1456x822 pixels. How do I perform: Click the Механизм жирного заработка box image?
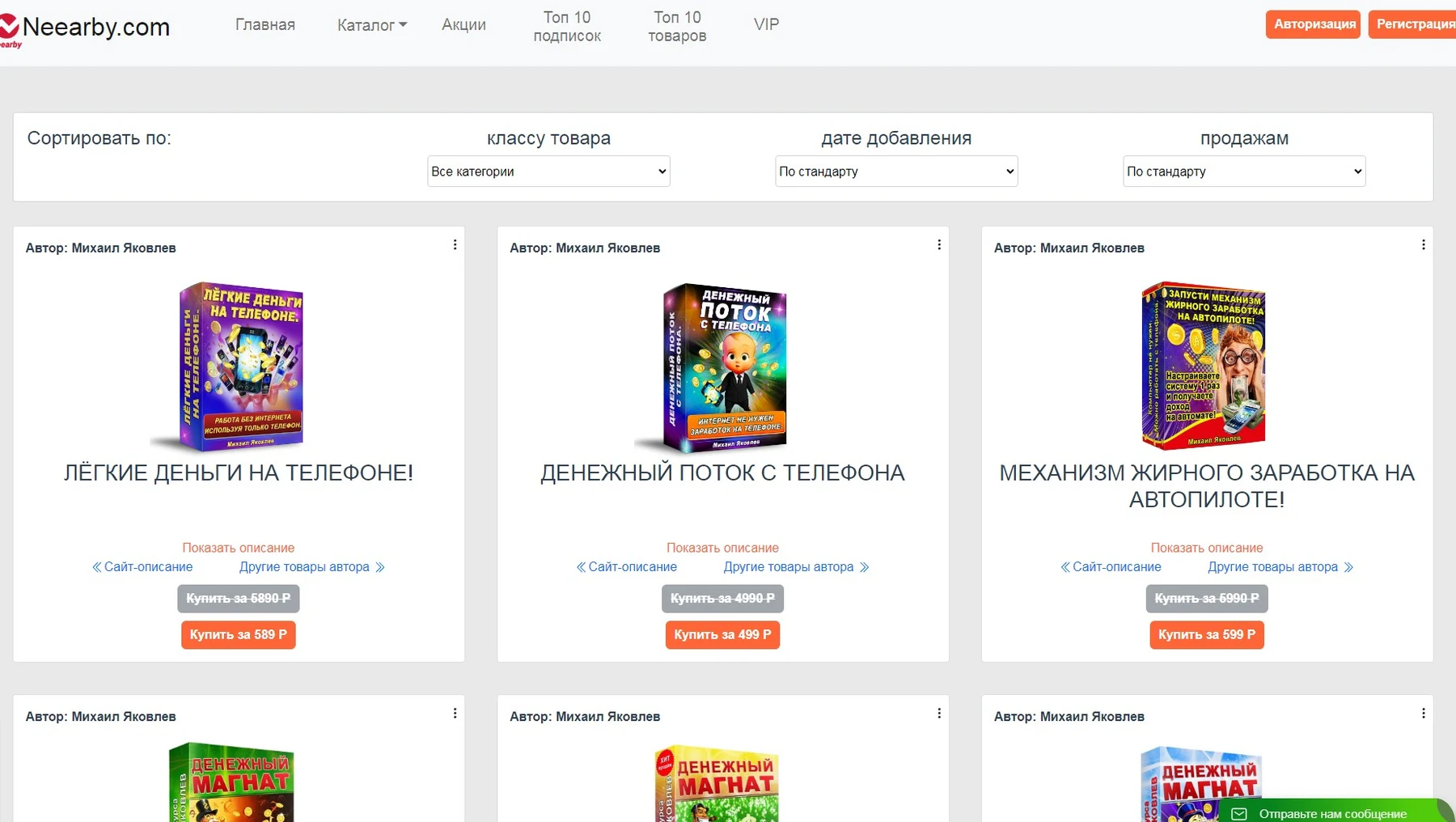tap(1203, 366)
